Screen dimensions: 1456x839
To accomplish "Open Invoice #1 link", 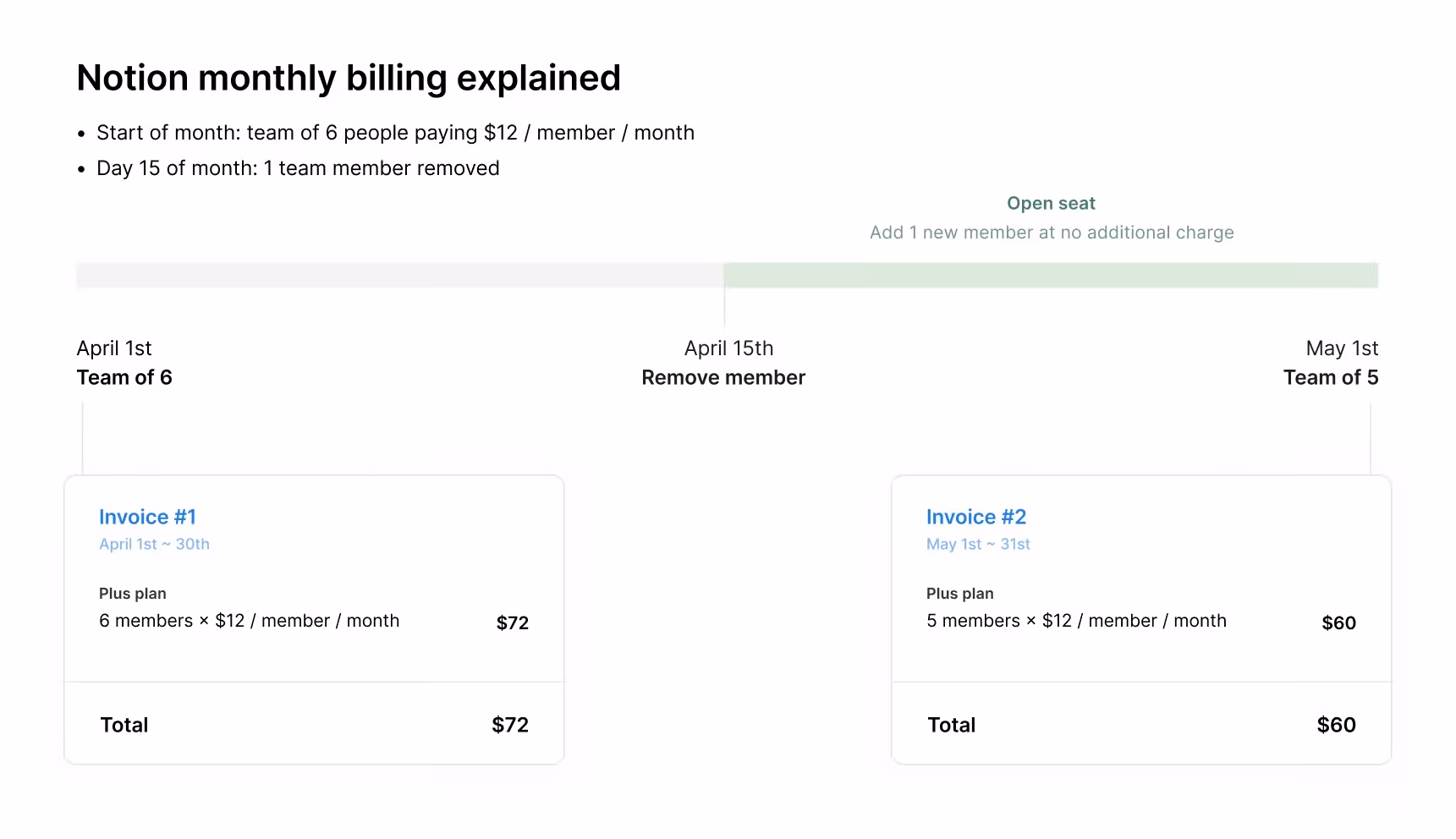I will [148, 517].
